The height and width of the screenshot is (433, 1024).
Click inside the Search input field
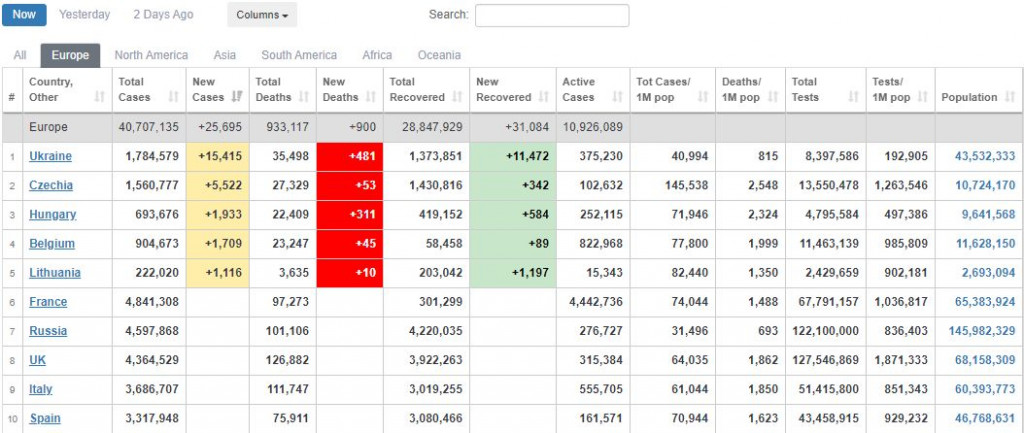[x=551, y=15]
